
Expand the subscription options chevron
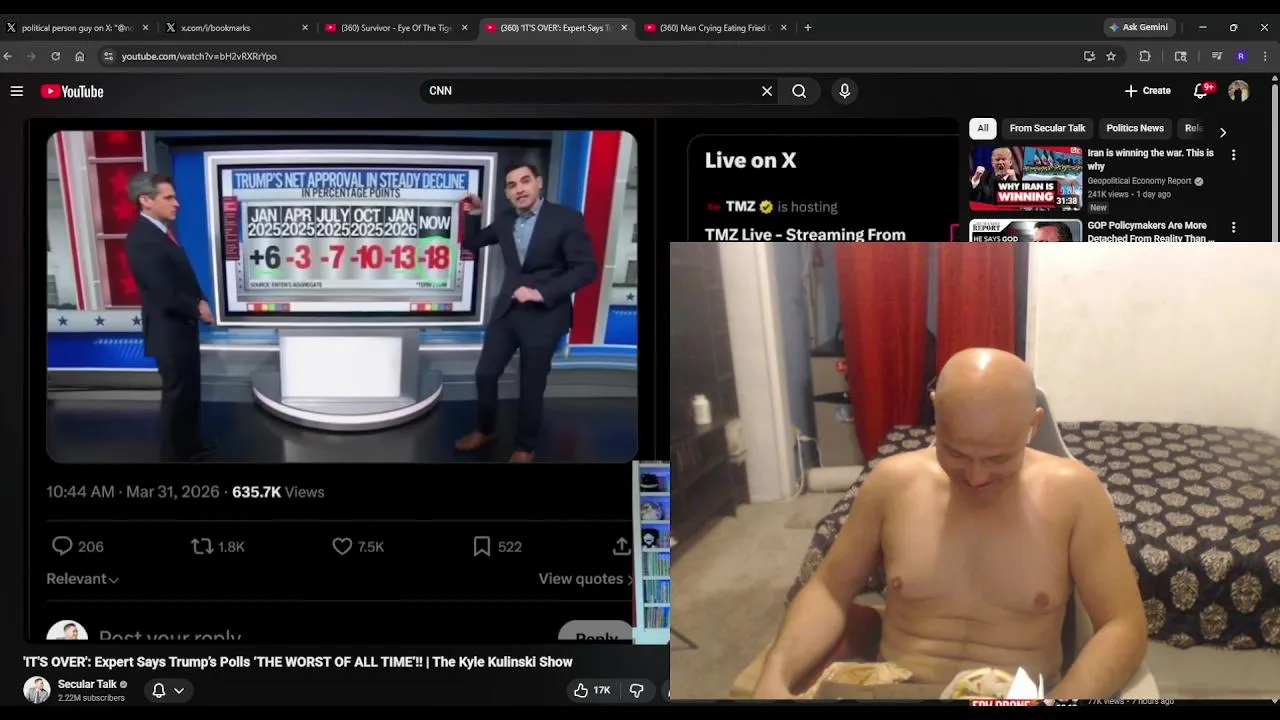click(x=179, y=690)
